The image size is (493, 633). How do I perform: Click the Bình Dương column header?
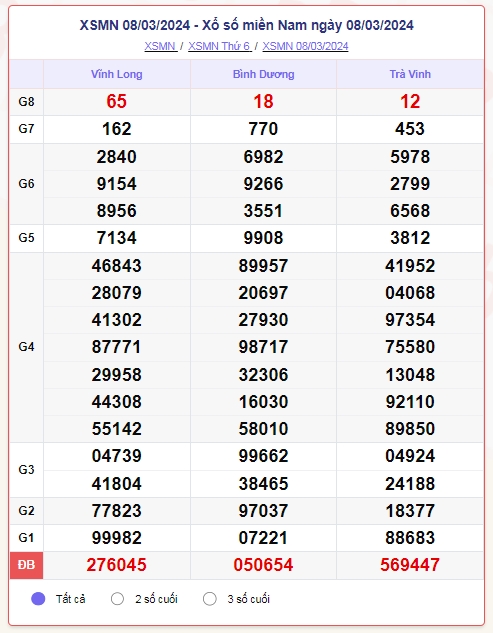click(x=263, y=74)
